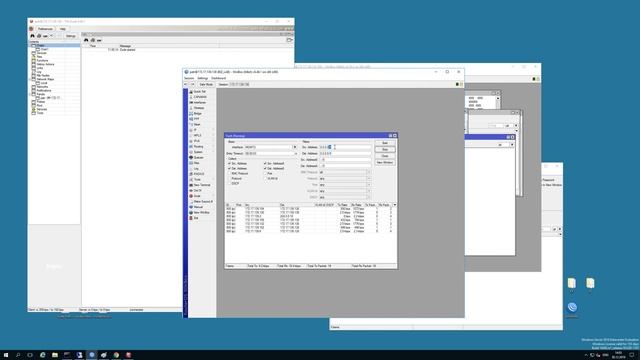This screenshot has height=360, width=640.
Task: Click Start button in Torch
Action: (385, 143)
